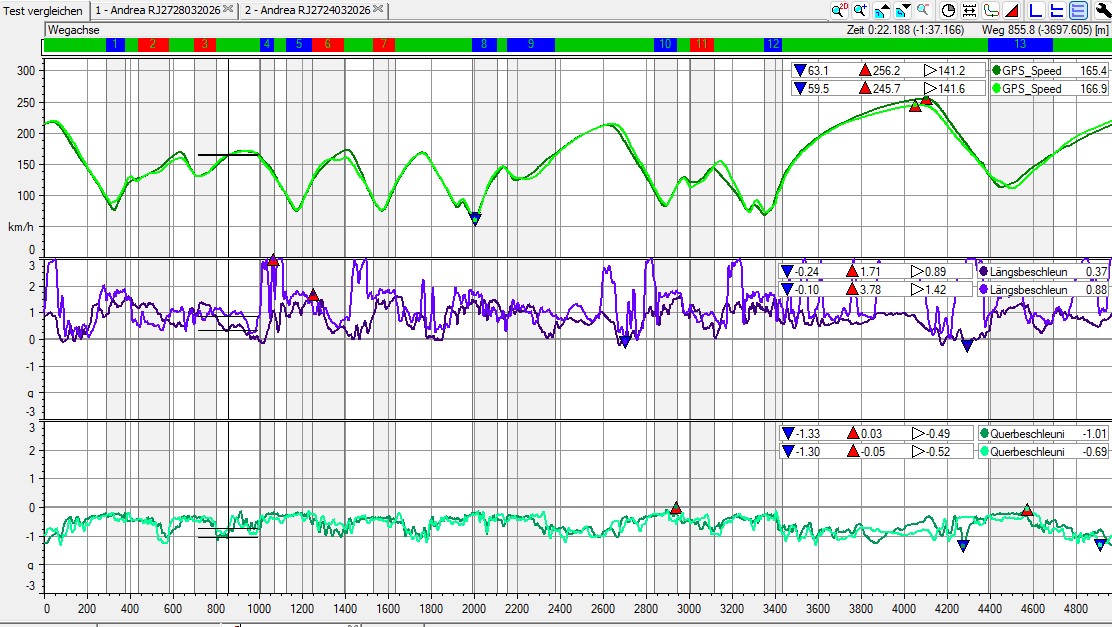Click the light purple Längsbeschleun legend entry
The image size is (1112, 627).
click(1044, 289)
